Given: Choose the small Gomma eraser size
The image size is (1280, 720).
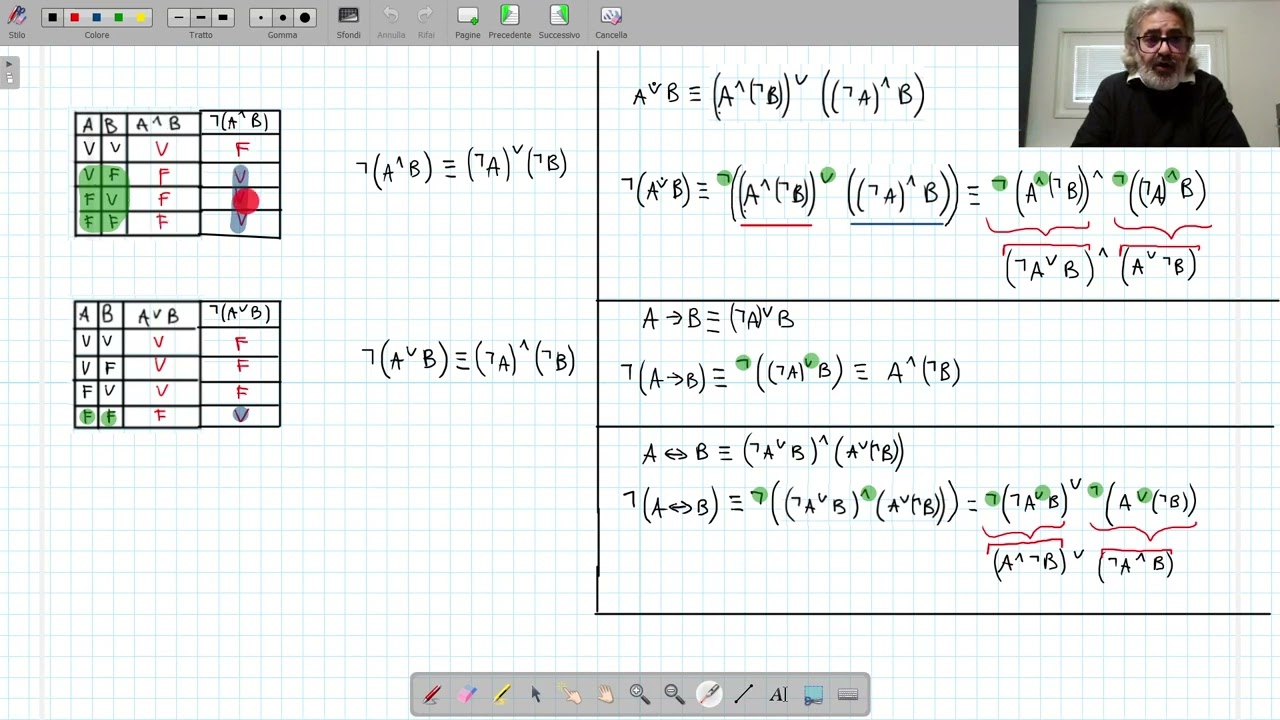Looking at the screenshot, I should click(261, 17).
